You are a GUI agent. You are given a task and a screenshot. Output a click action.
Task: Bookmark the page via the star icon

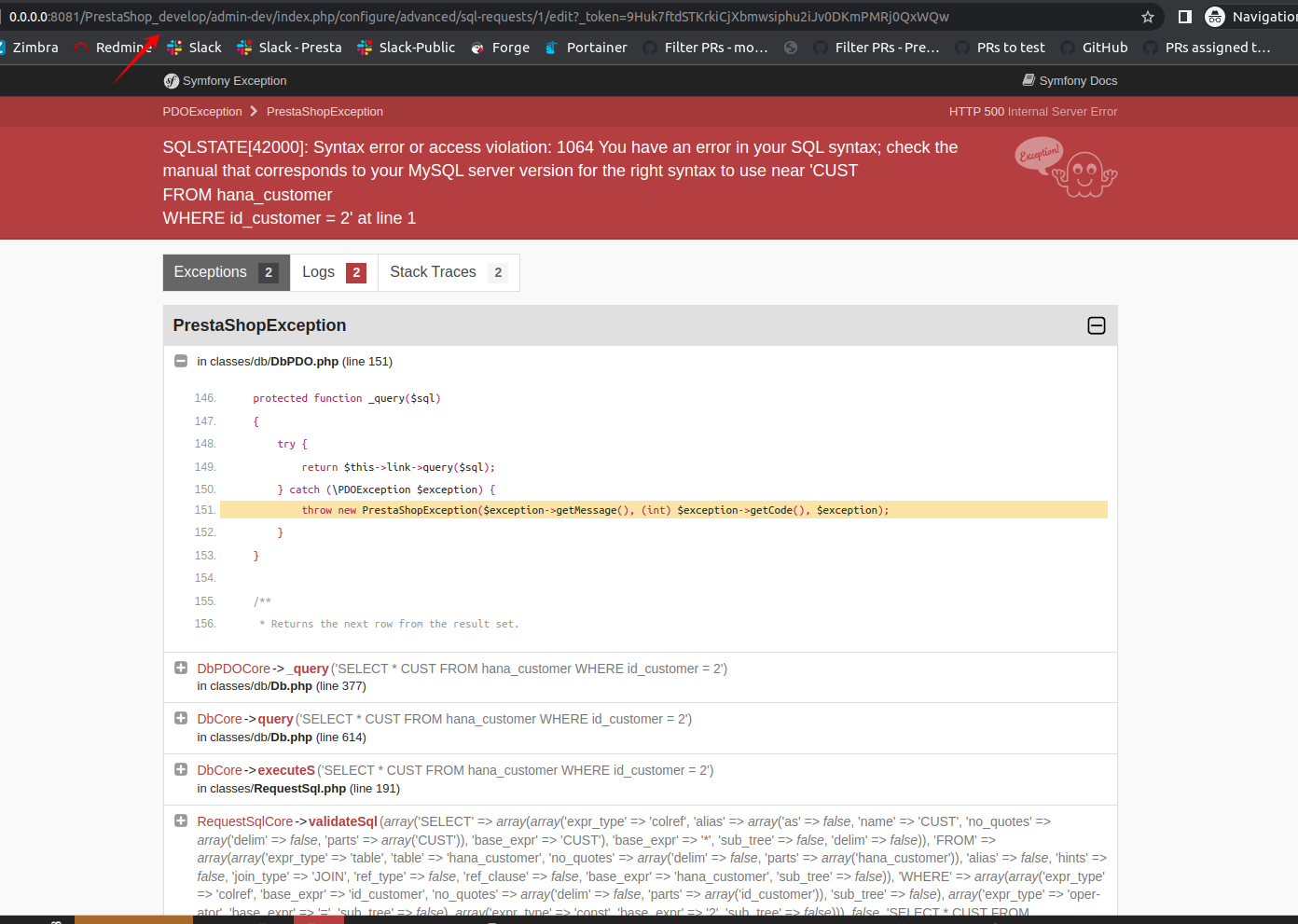pyautogui.click(x=1147, y=16)
